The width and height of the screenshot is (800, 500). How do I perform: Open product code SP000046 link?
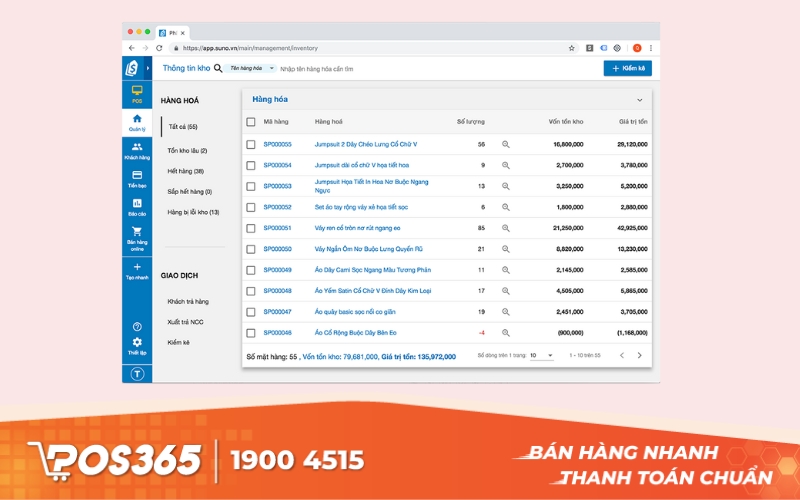point(278,333)
